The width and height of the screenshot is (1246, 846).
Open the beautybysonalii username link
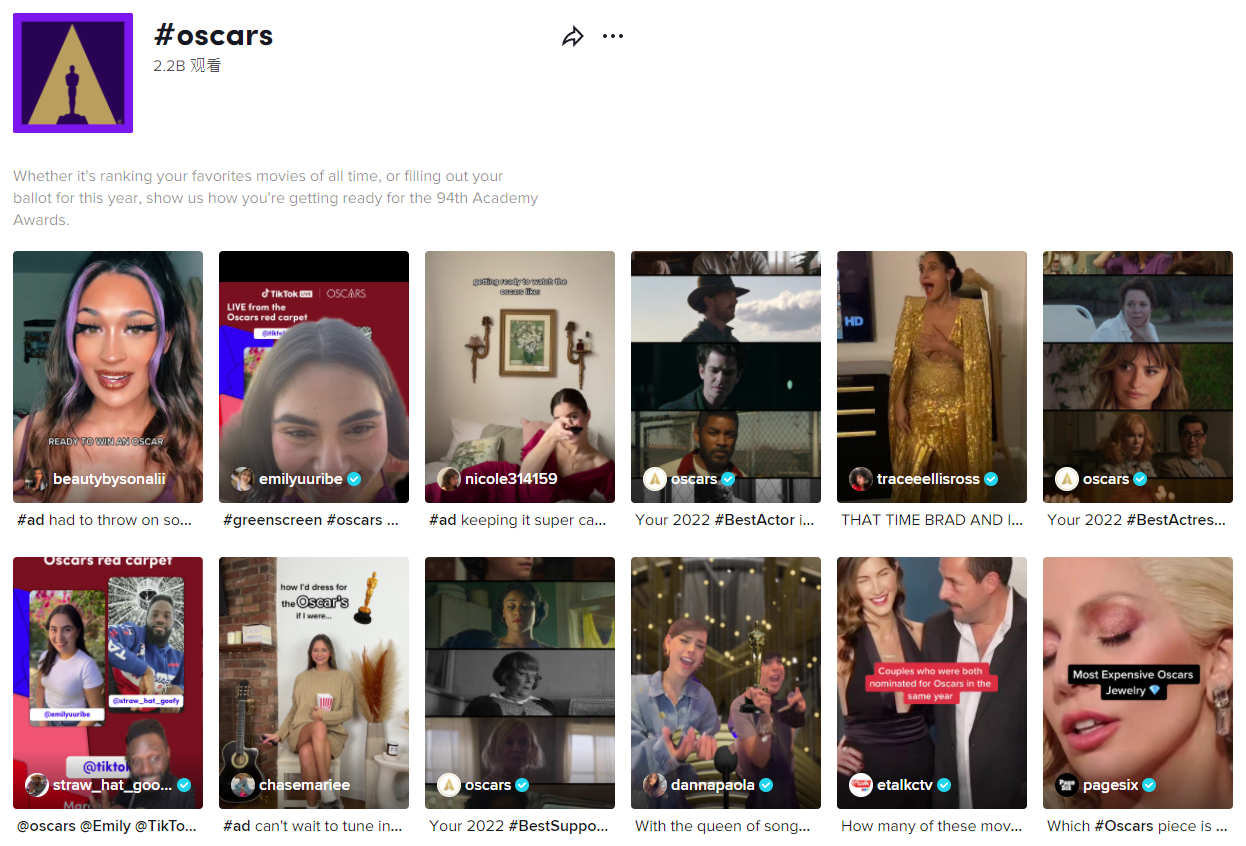pyautogui.click(x=109, y=479)
